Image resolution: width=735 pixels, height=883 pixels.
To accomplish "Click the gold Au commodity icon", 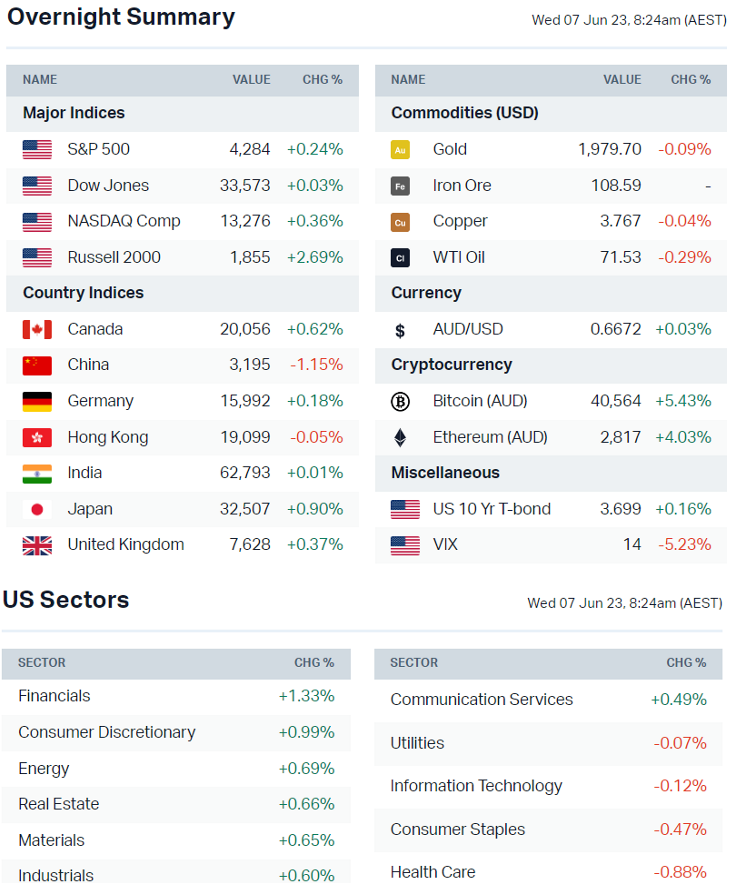I will (x=400, y=150).
